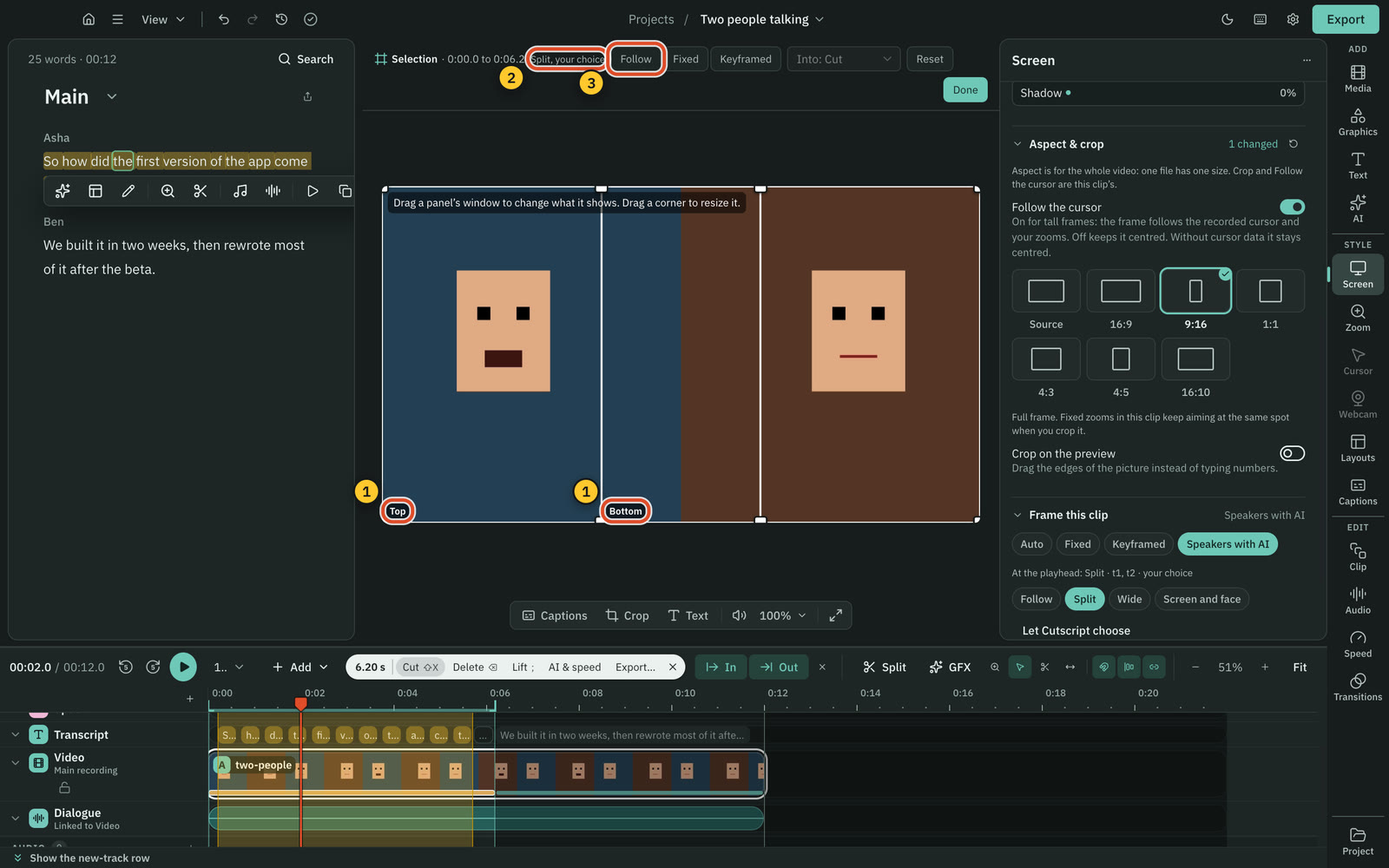
Task: Click the home icon
Action: 89,19
